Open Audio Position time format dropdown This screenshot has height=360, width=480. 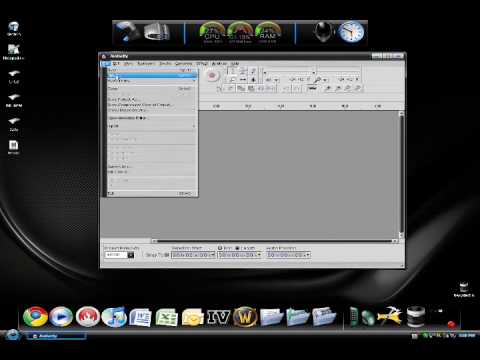click(308, 255)
